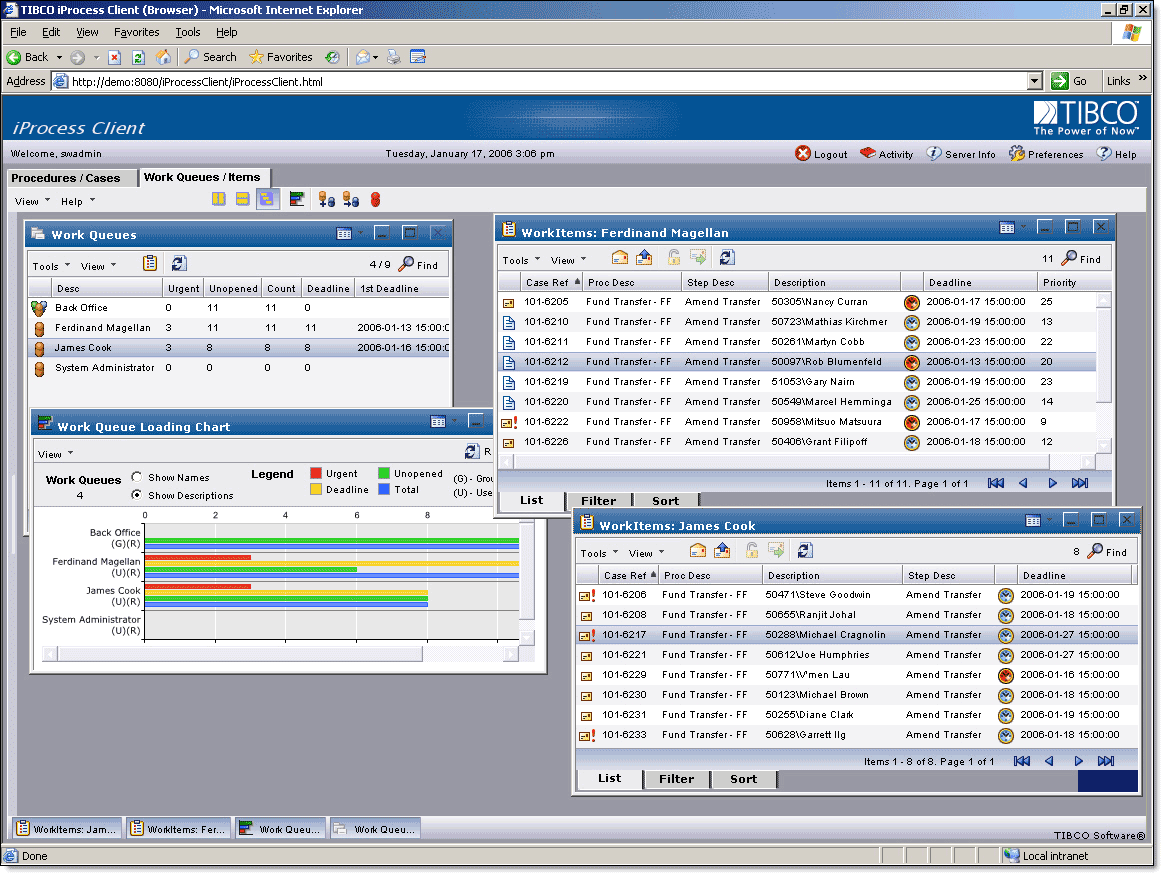Open the Activity icon in the header
1163x875 pixels.
(867, 153)
